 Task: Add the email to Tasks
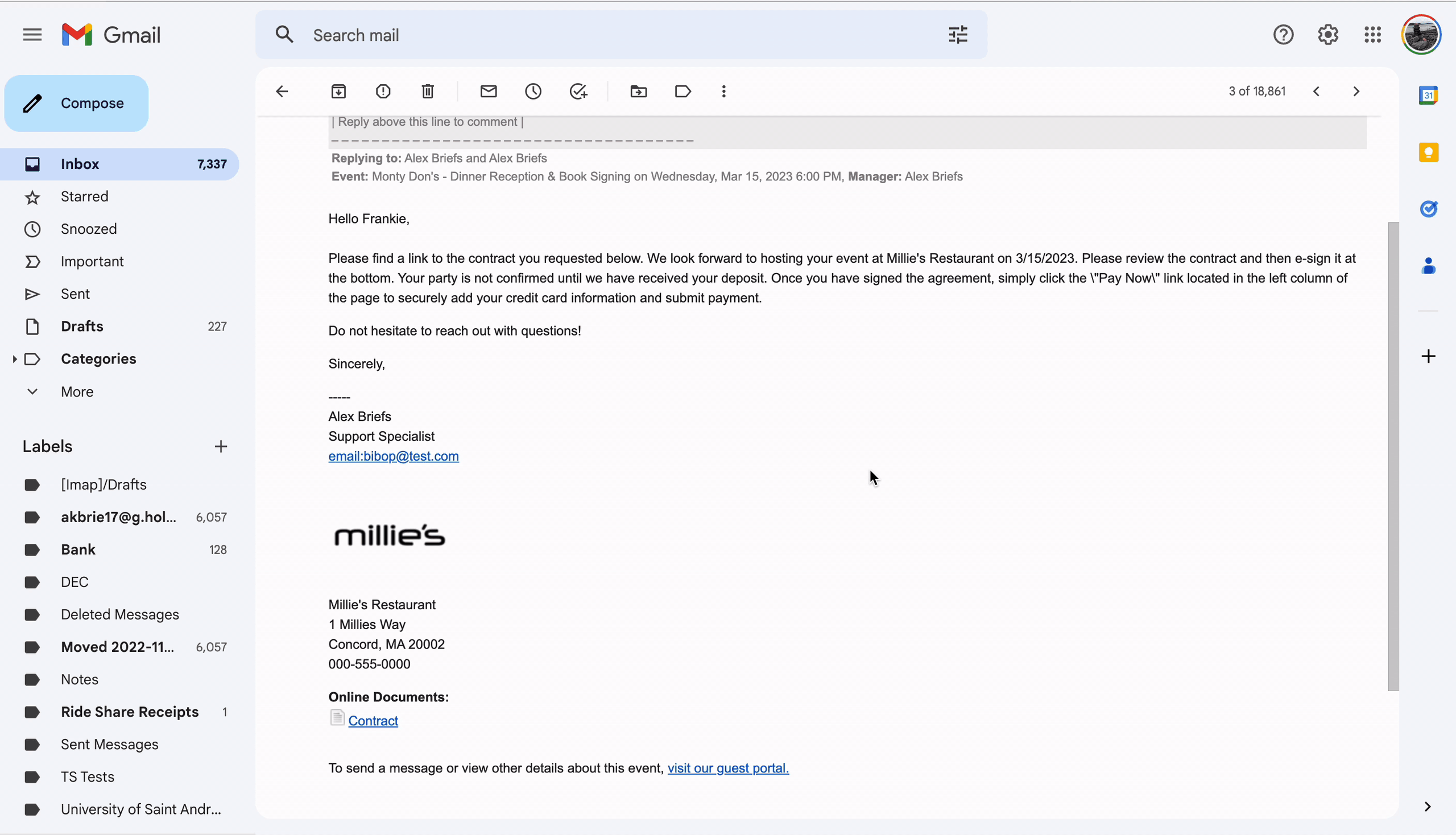(x=578, y=91)
